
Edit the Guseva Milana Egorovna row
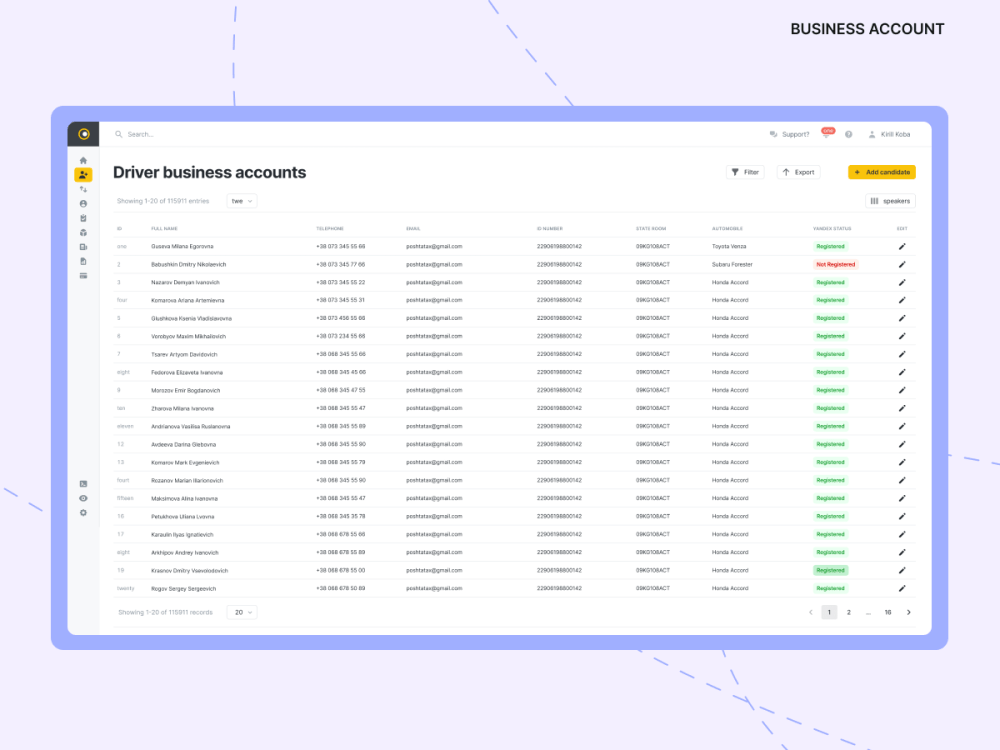[902, 246]
